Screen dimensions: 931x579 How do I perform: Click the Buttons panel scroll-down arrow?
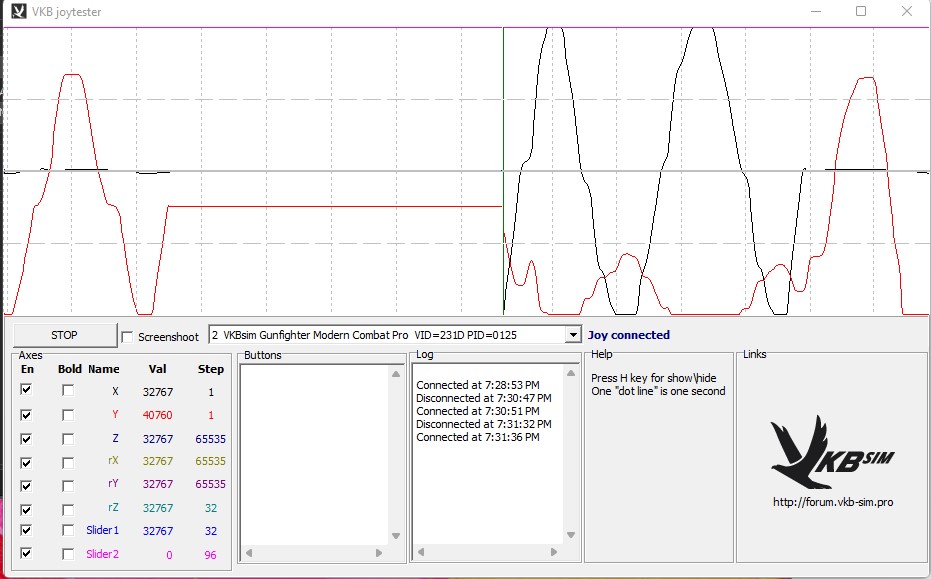click(x=395, y=536)
